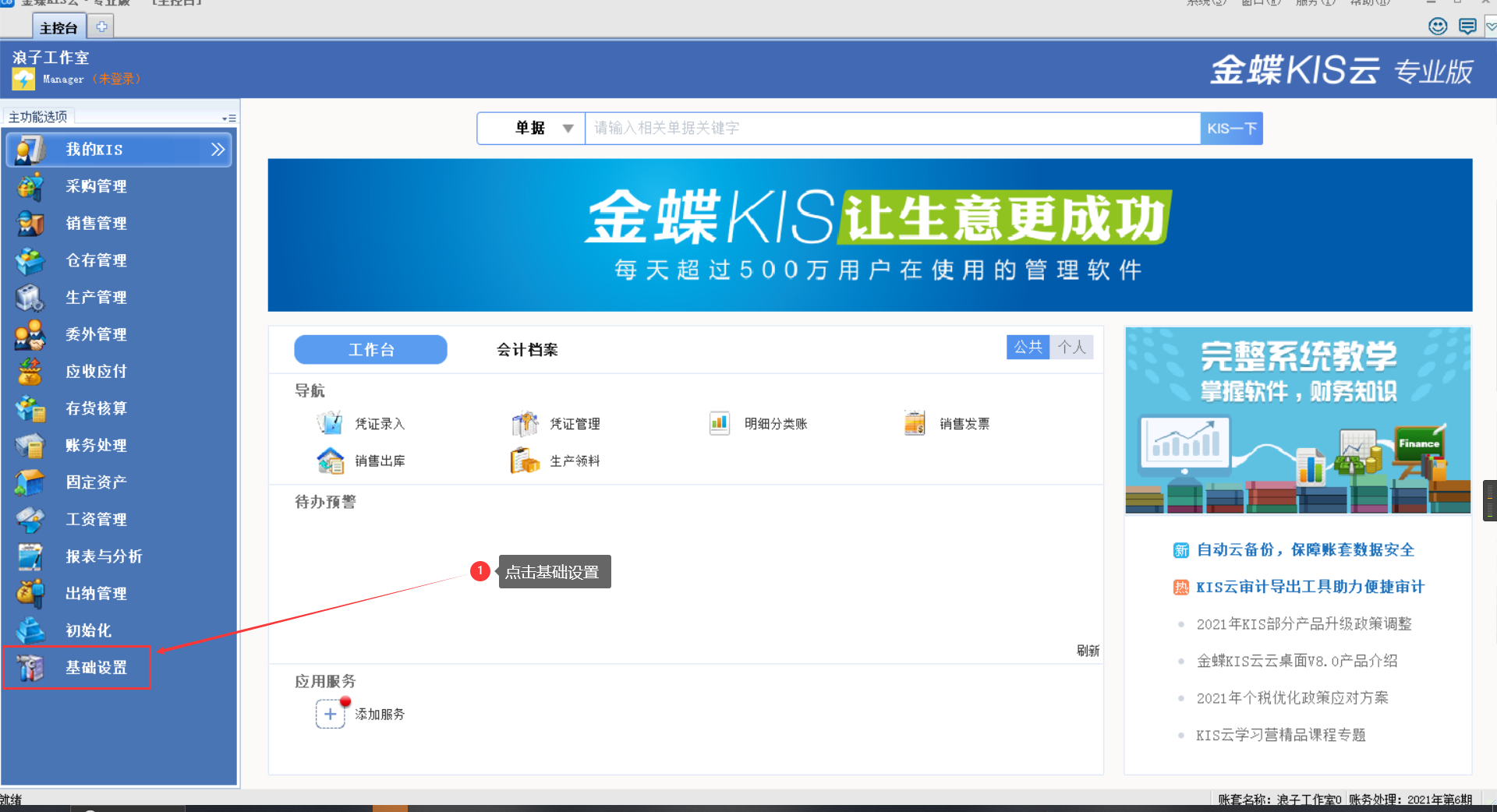Viewport: 1497px width, 812px height.
Task: Open the 主功能选项 panel menu arrow
Action: coord(228,118)
